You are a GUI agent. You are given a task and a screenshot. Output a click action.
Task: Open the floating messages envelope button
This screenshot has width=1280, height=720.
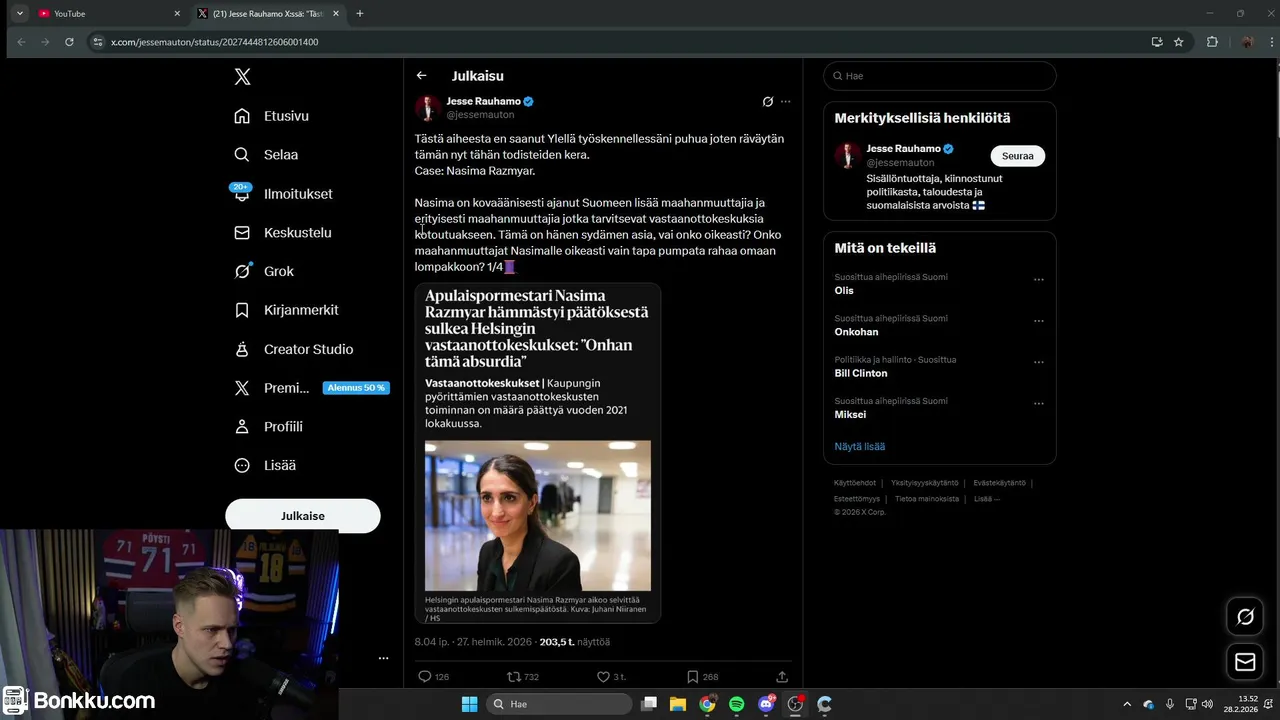tap(1245, 662)
